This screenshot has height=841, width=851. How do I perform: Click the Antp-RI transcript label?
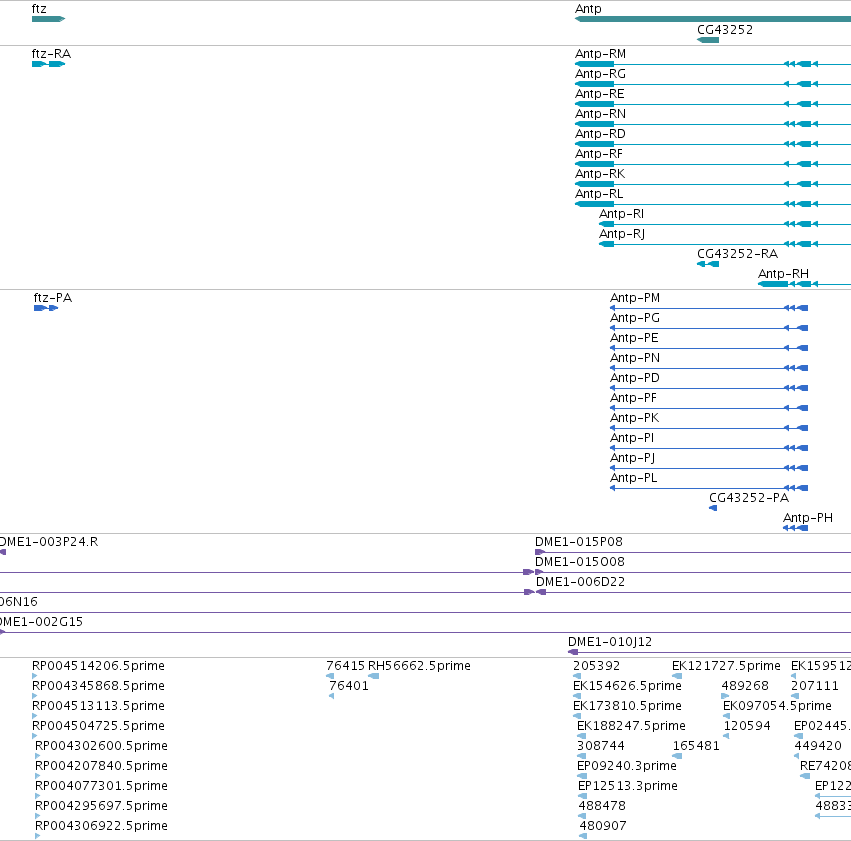coord(621,214)
